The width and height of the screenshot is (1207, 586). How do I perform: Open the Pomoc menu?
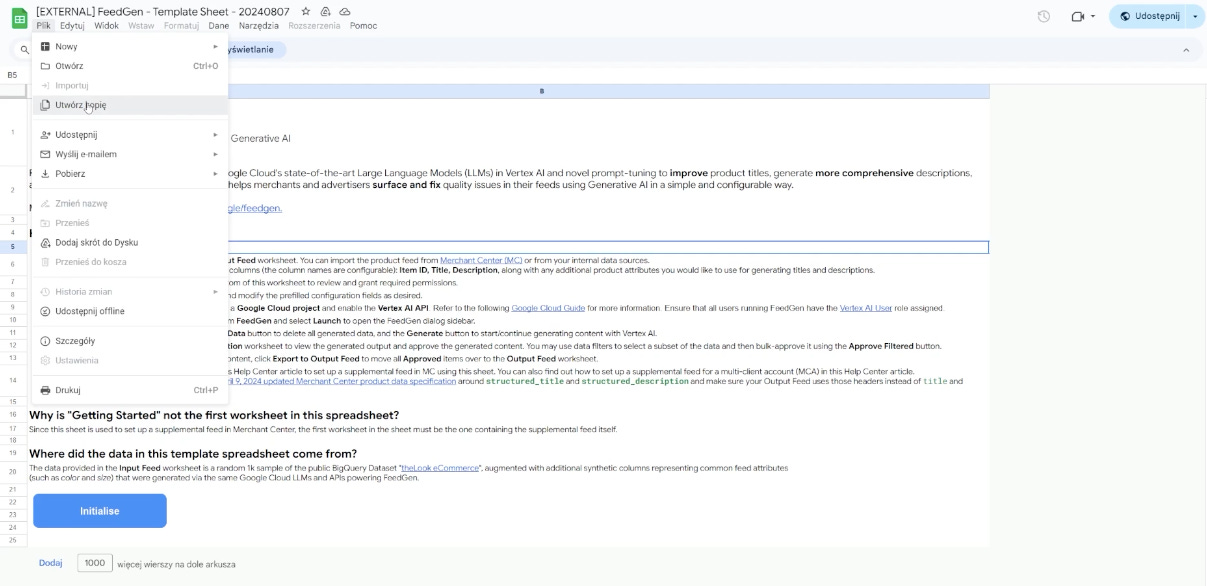coord(364,26)
